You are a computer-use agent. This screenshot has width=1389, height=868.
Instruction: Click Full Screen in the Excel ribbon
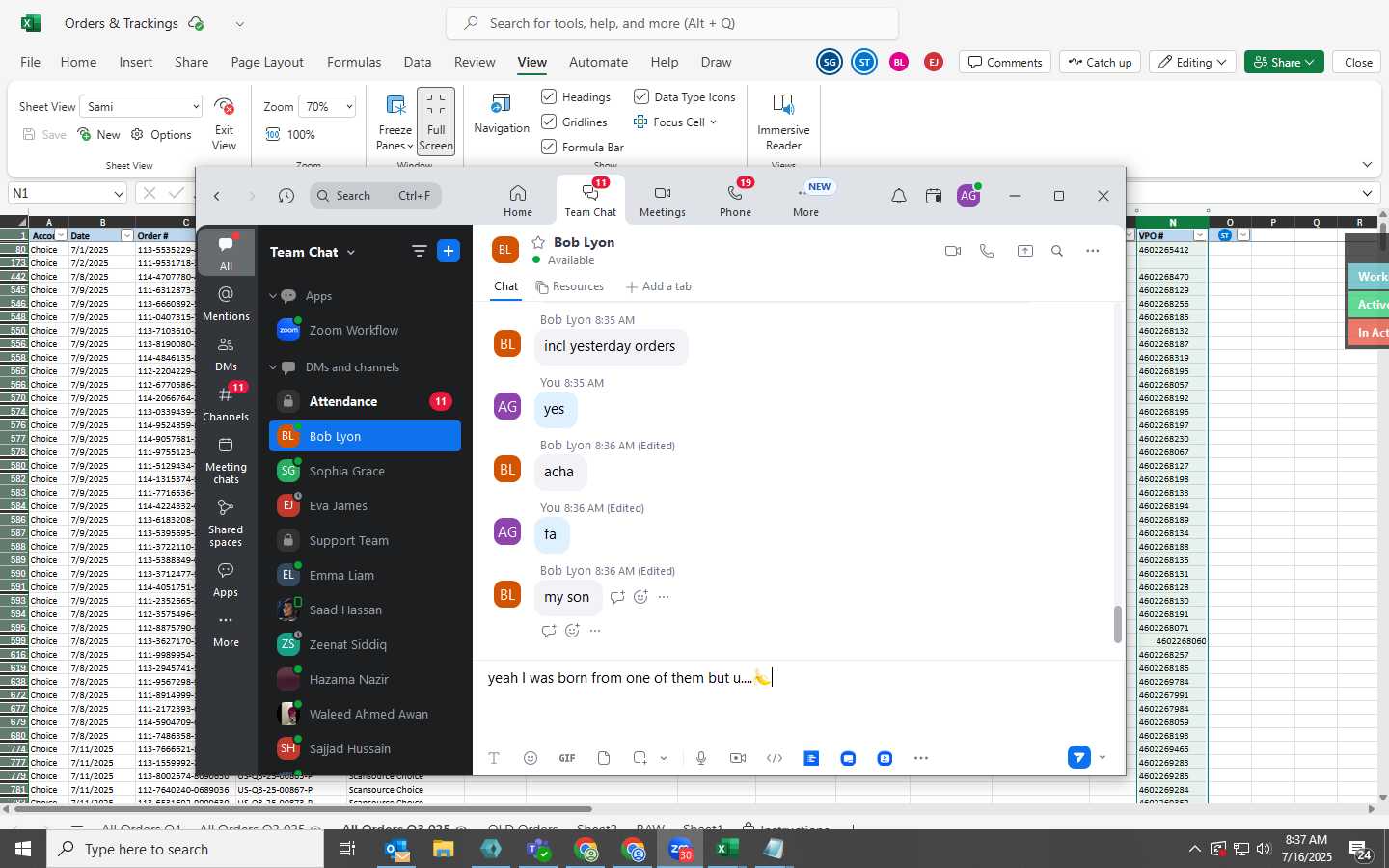click(436, 121)
